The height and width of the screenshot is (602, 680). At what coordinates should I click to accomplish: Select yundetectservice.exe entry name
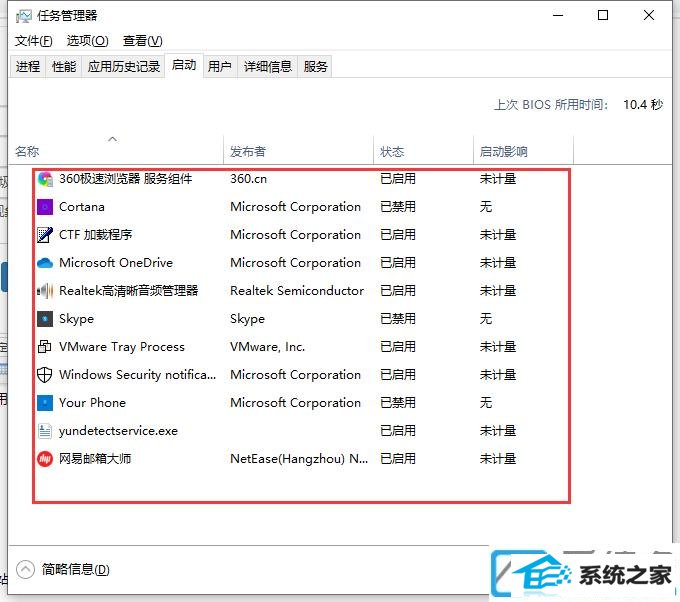pos(118,431)
